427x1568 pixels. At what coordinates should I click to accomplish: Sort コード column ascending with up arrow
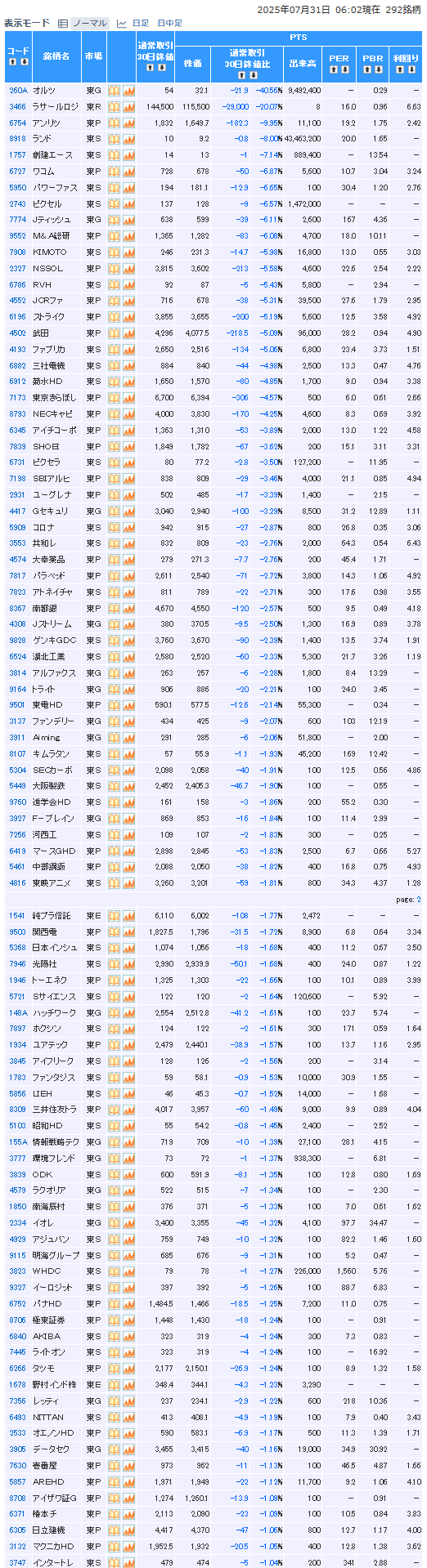[x=12, y=62]
